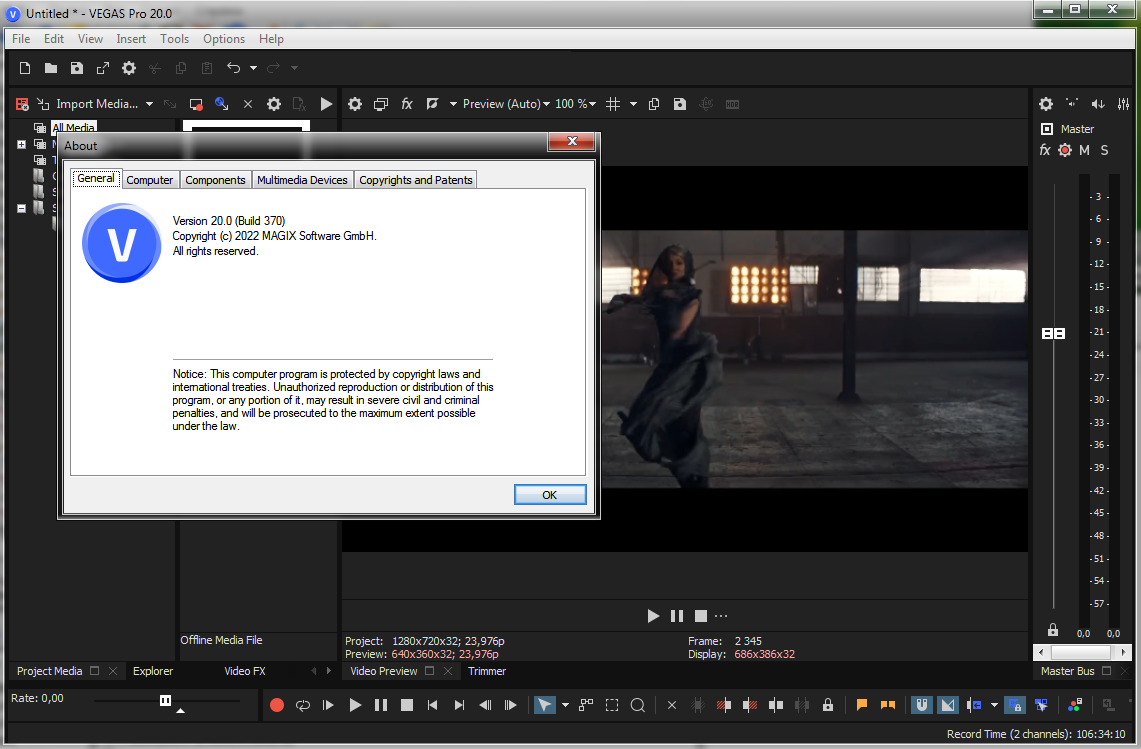Image resolution: width=1141 pixels, height=749 pixels.
Task: Toggle Enable Snapping magnet icon
Action: point(921,705)
